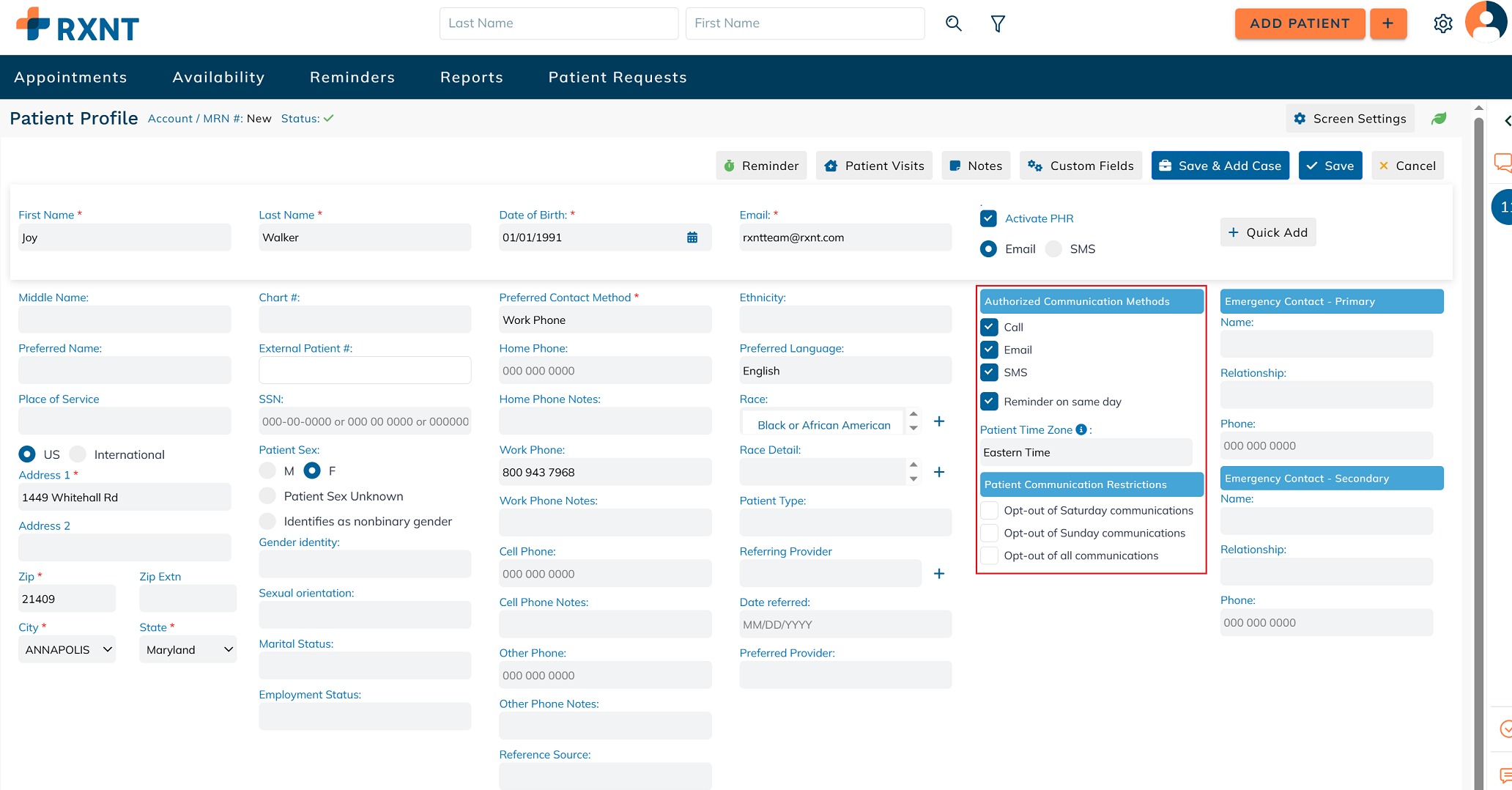Toggle the Call authorized communication checkbox

[989, 327]
